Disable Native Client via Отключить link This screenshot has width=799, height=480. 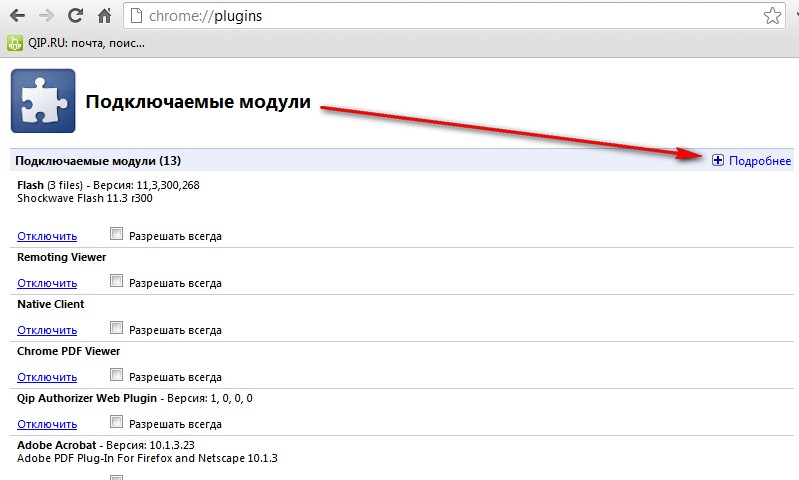(x=47, y=330)
